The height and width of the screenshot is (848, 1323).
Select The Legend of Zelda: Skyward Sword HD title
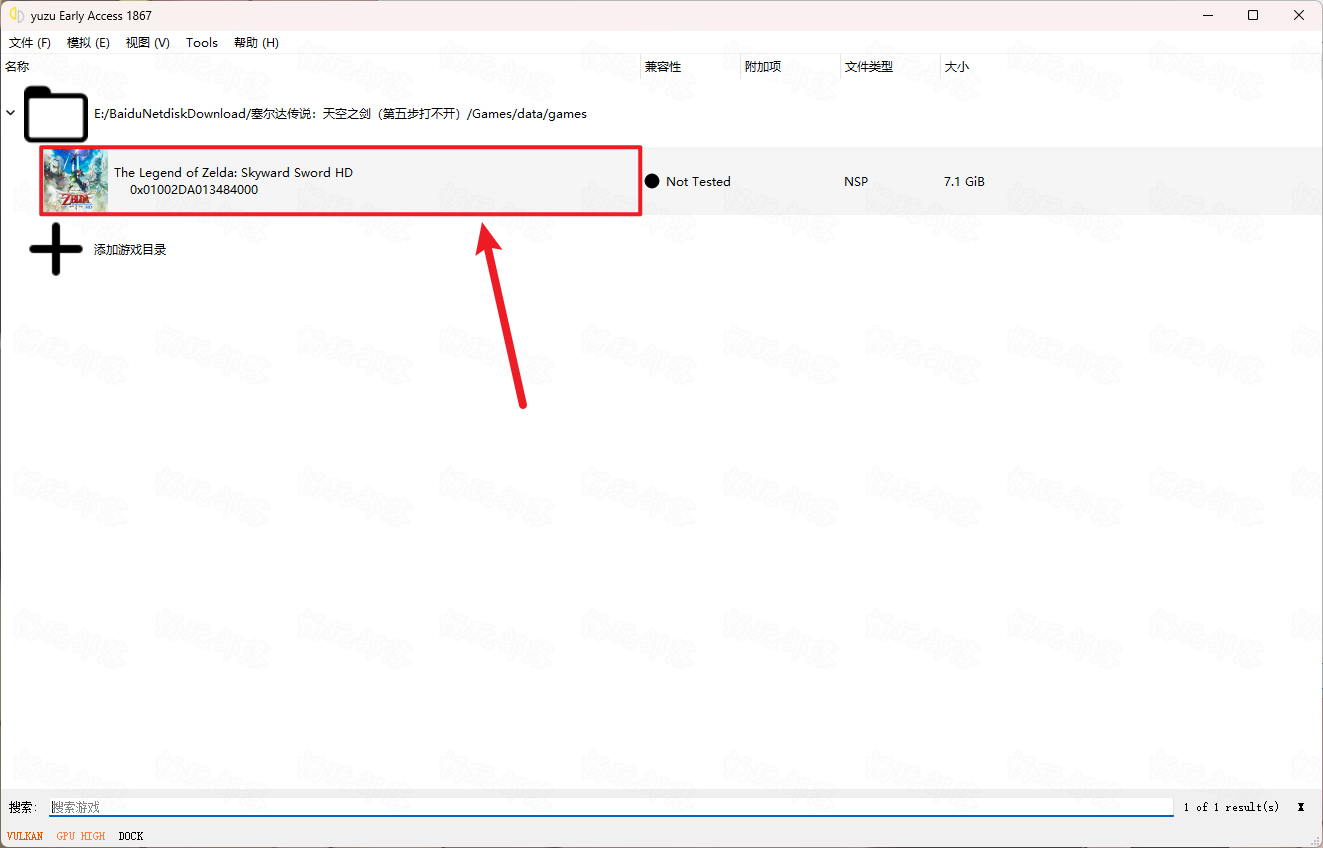[233, 173]
